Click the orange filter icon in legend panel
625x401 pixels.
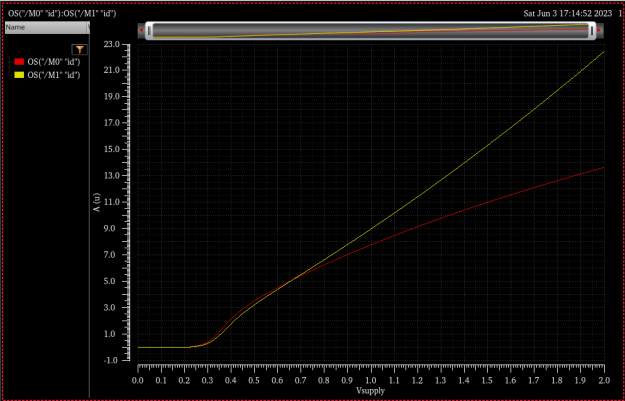point(79,49)
